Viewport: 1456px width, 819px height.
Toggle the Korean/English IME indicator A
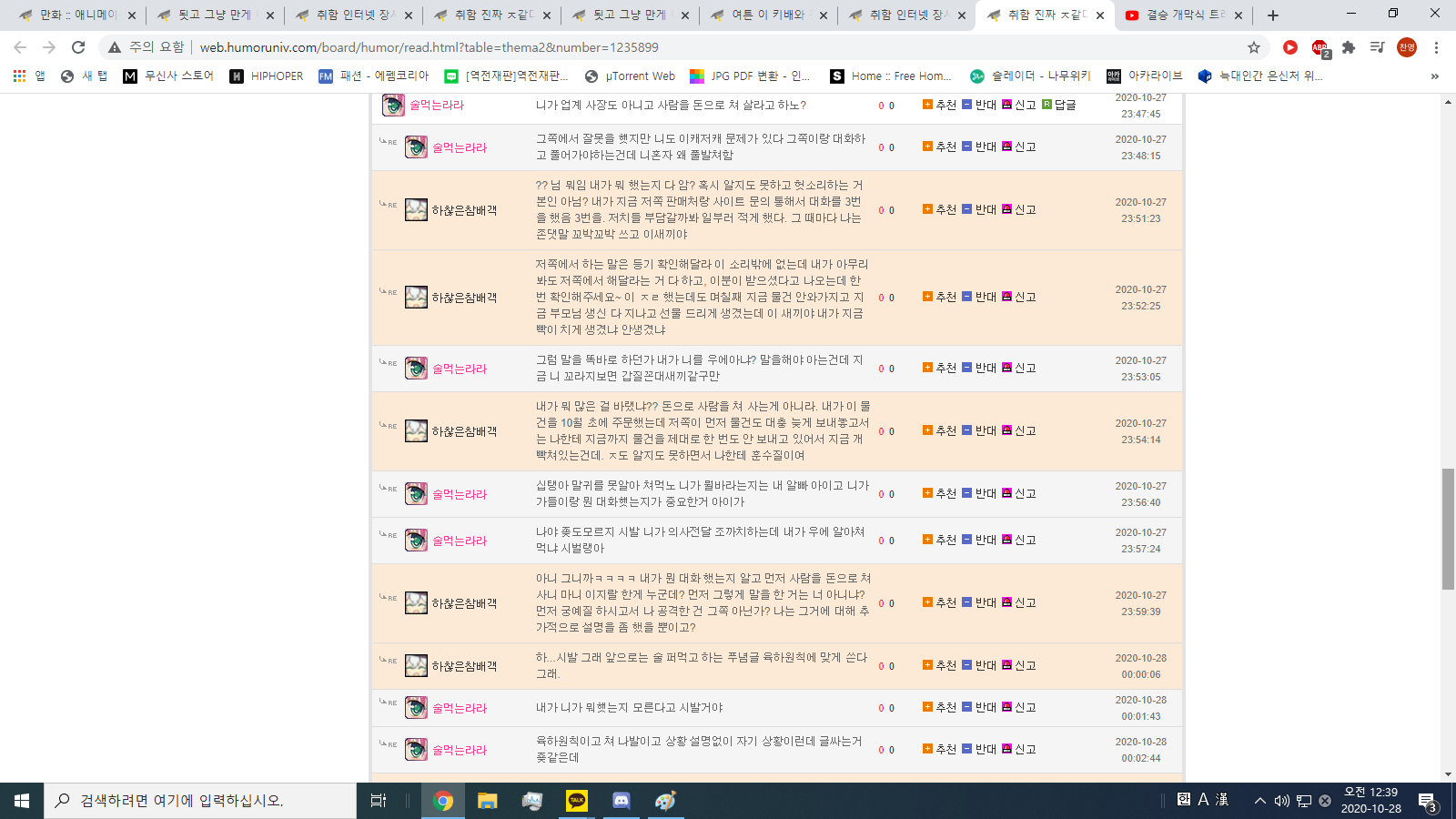pyautogui.click(x=1203, y=800)
